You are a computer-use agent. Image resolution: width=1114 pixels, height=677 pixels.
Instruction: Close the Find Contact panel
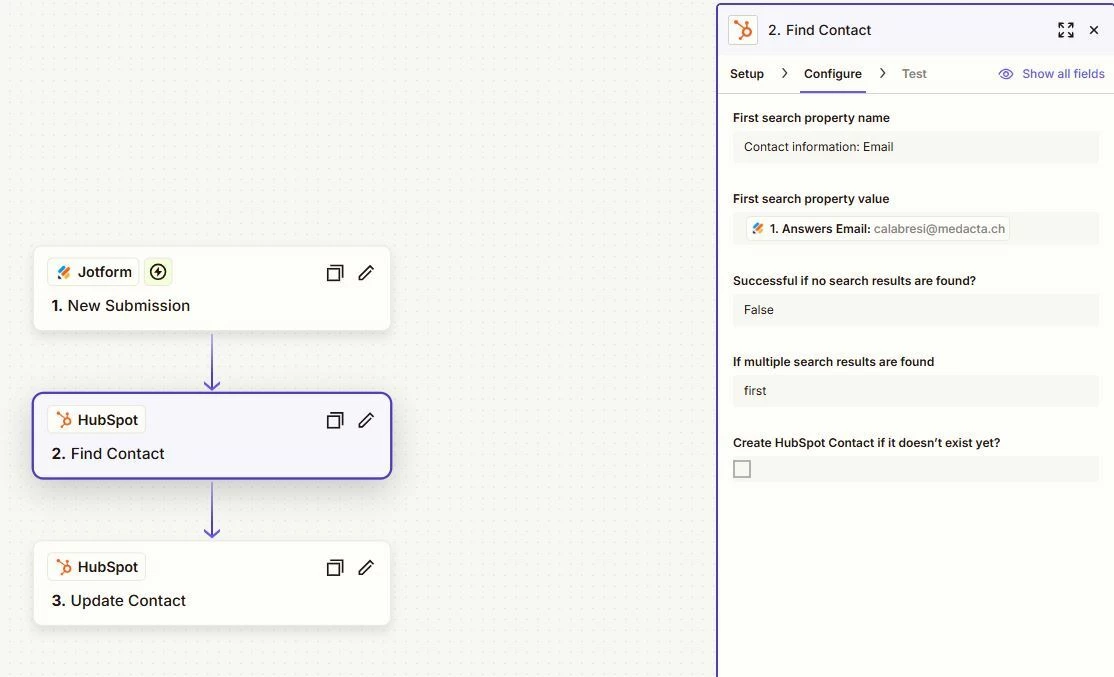click(1094, 30)
